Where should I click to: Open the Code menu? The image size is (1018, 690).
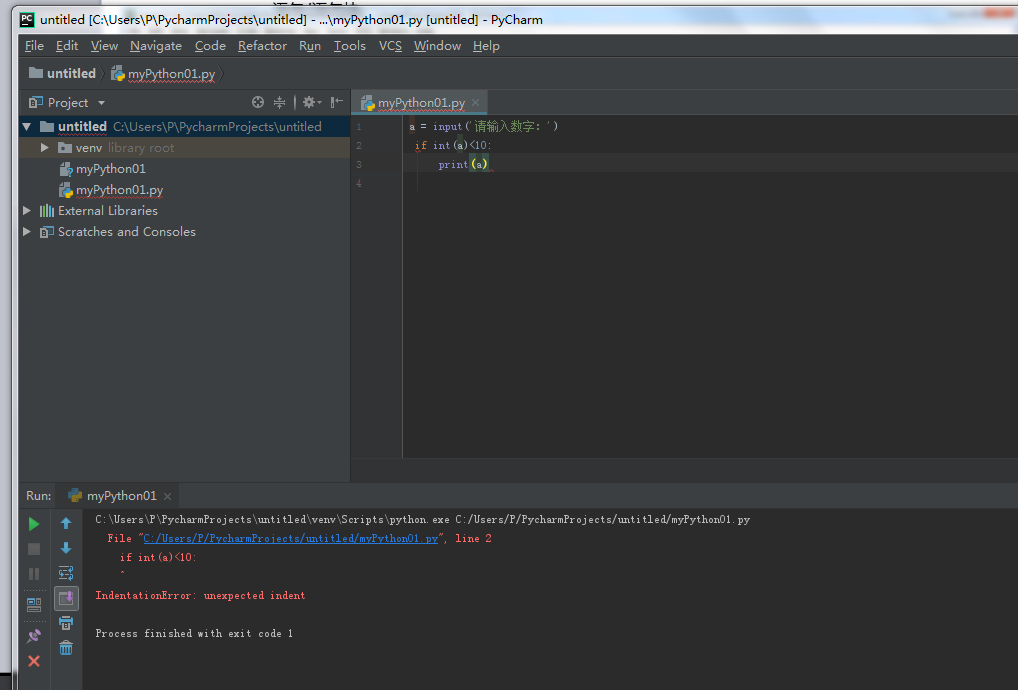pos(210,46)
